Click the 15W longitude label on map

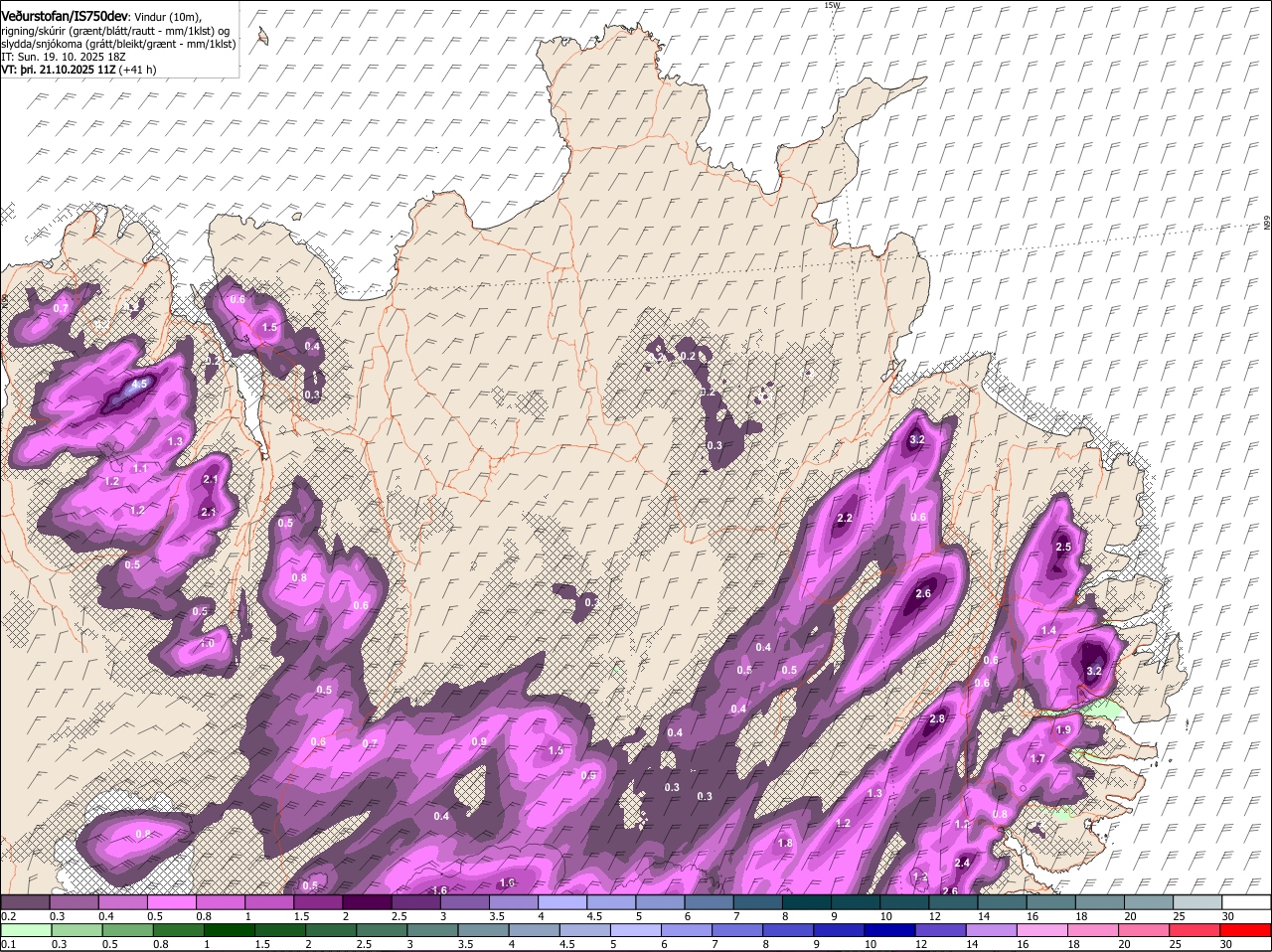[x=832, y=5]
